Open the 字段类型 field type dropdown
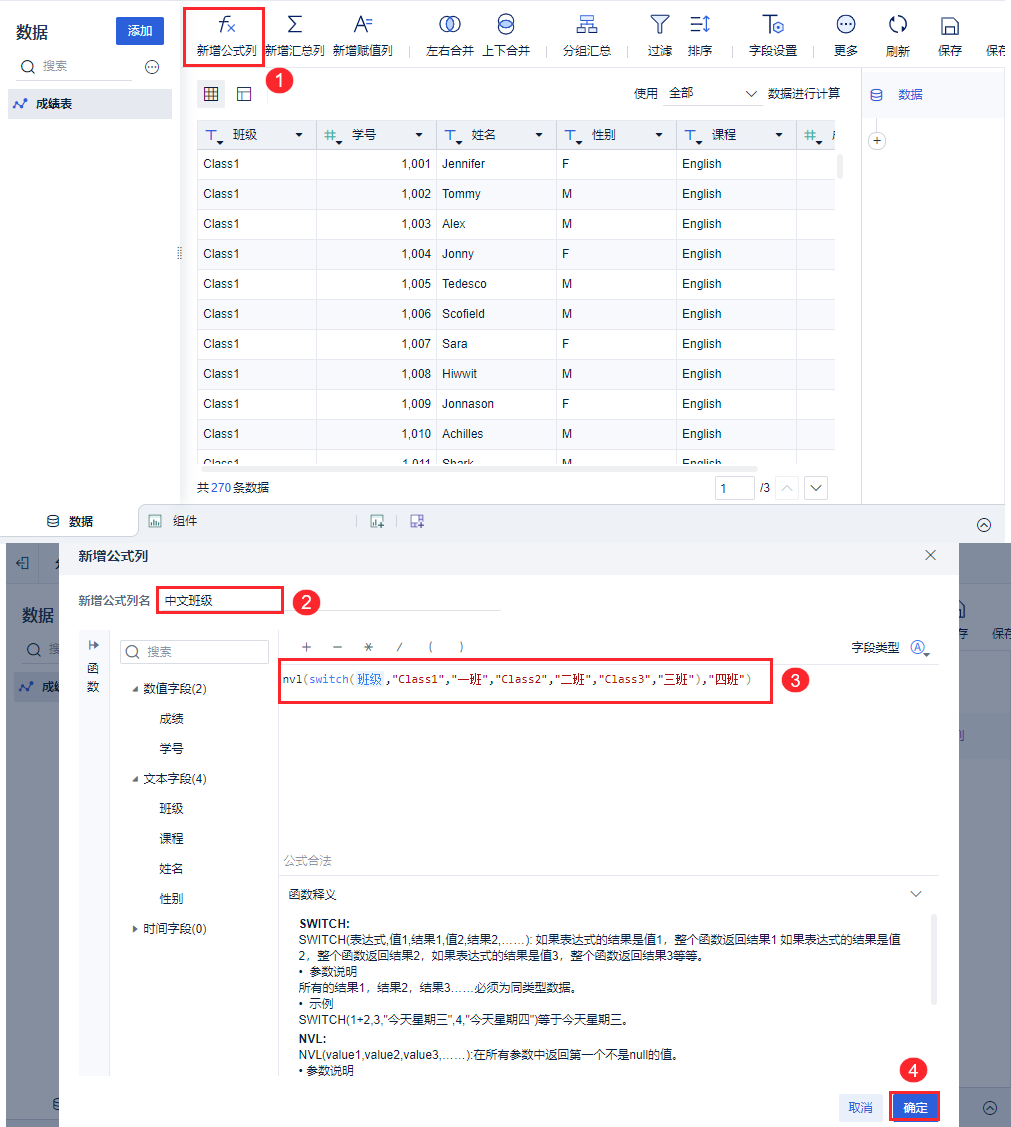This screenshot has height=1127, width=1011. tap(920, 648)
